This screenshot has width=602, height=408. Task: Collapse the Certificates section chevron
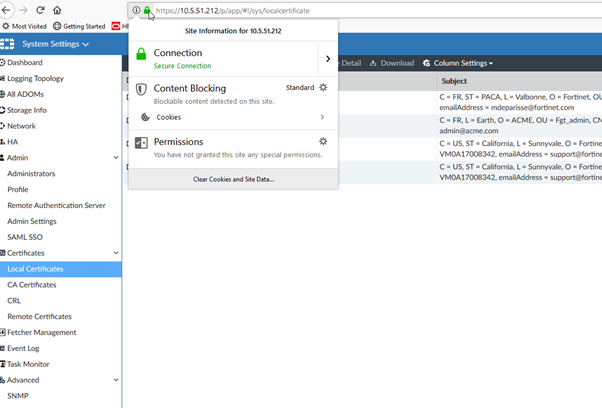pos(116,253)
